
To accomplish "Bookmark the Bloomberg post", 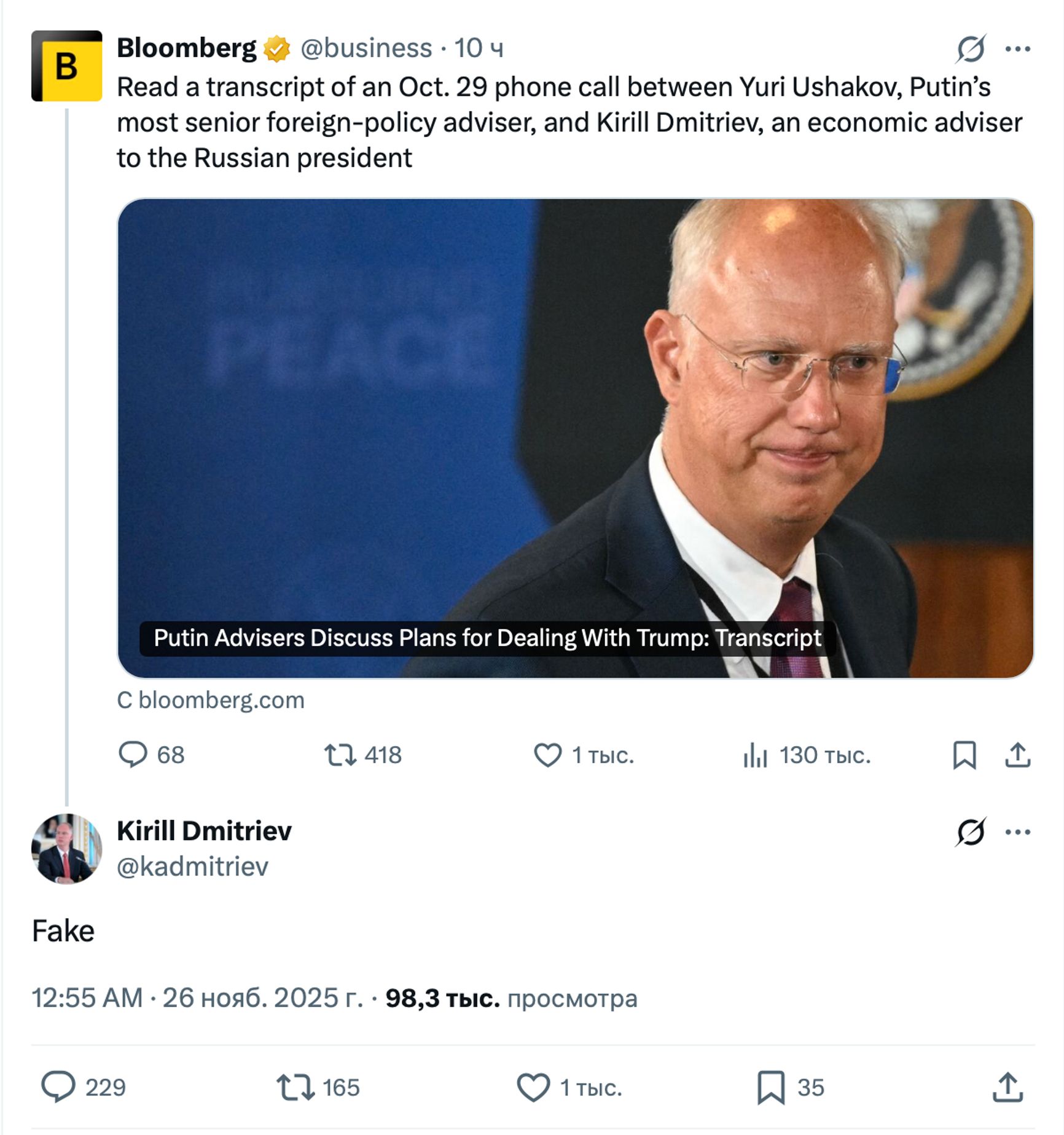I will coord(964,754).
